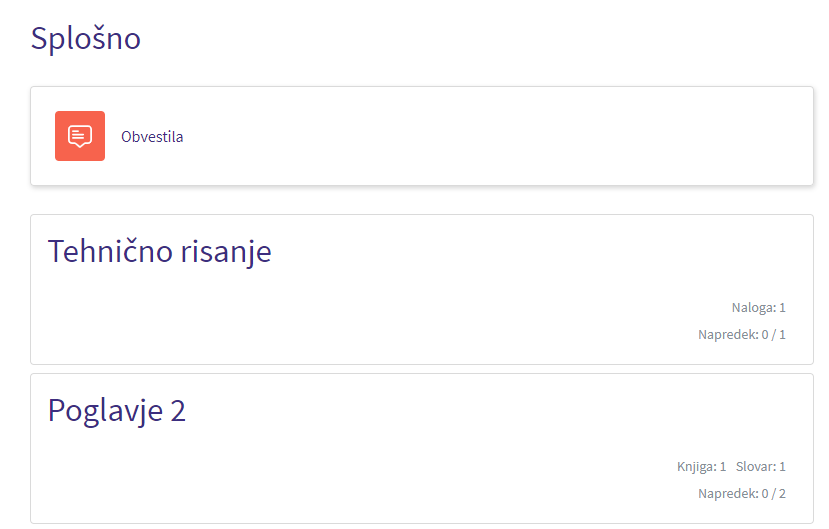Image resolution: width=829 pixels, height=529 pixels.
Task: Click Napredek: 0 / 2 progress text
Action: [742, 494]
